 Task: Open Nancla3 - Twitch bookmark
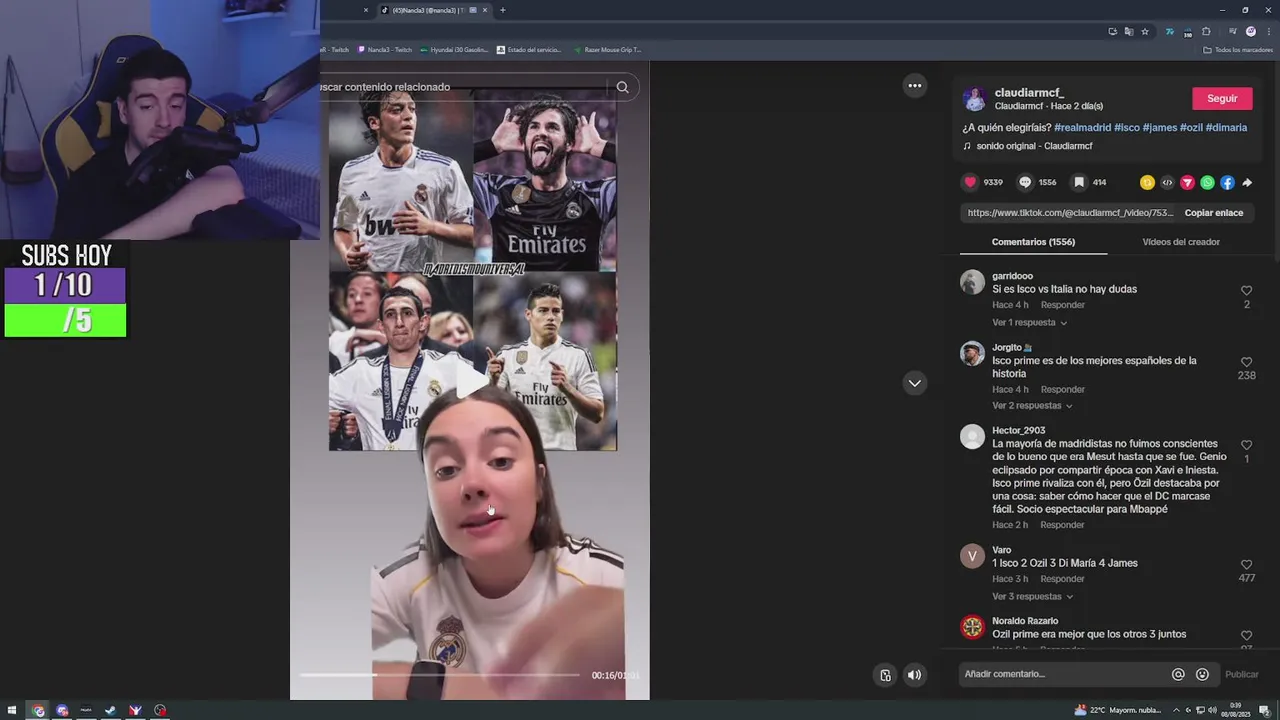click(385, 50)
